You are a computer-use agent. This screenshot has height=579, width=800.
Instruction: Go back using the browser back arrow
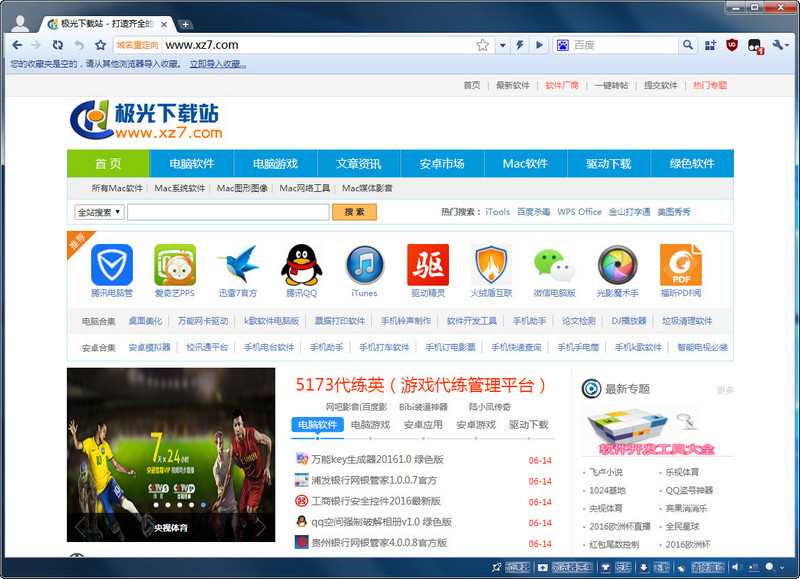point(17,45)
